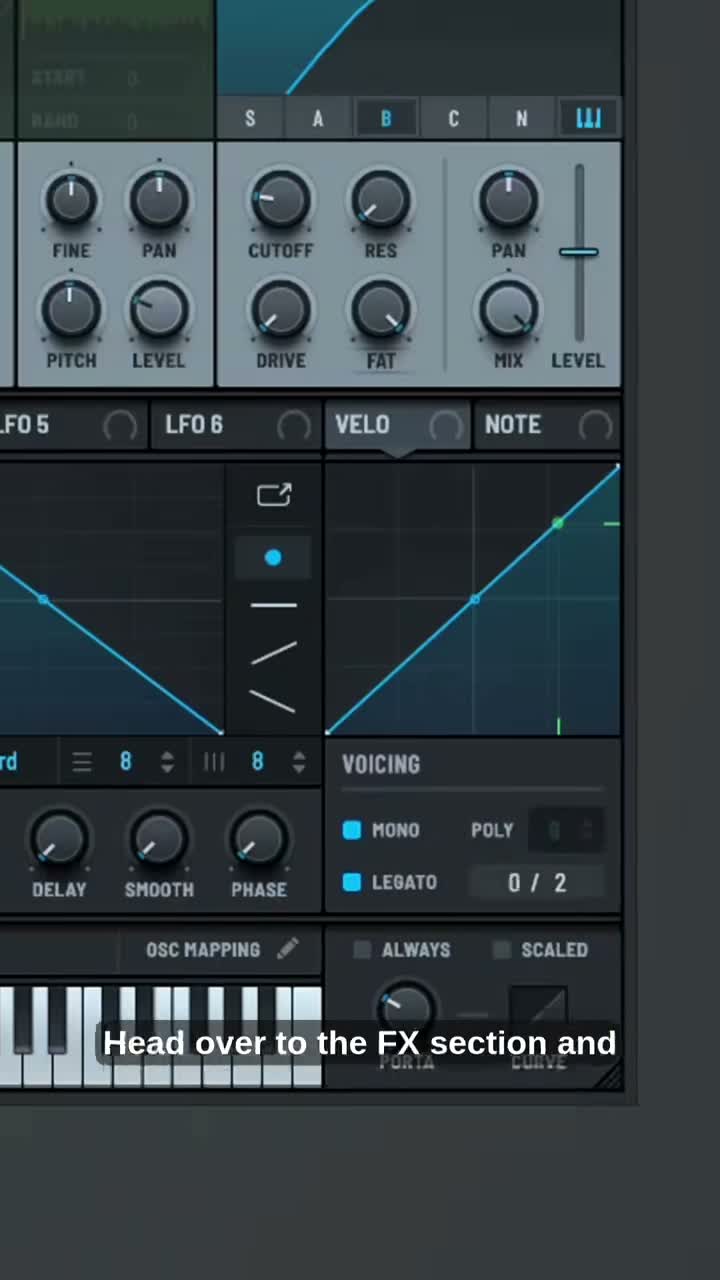Select the flat line shape icon
720x1280 pixels.
tap(273, 606)
